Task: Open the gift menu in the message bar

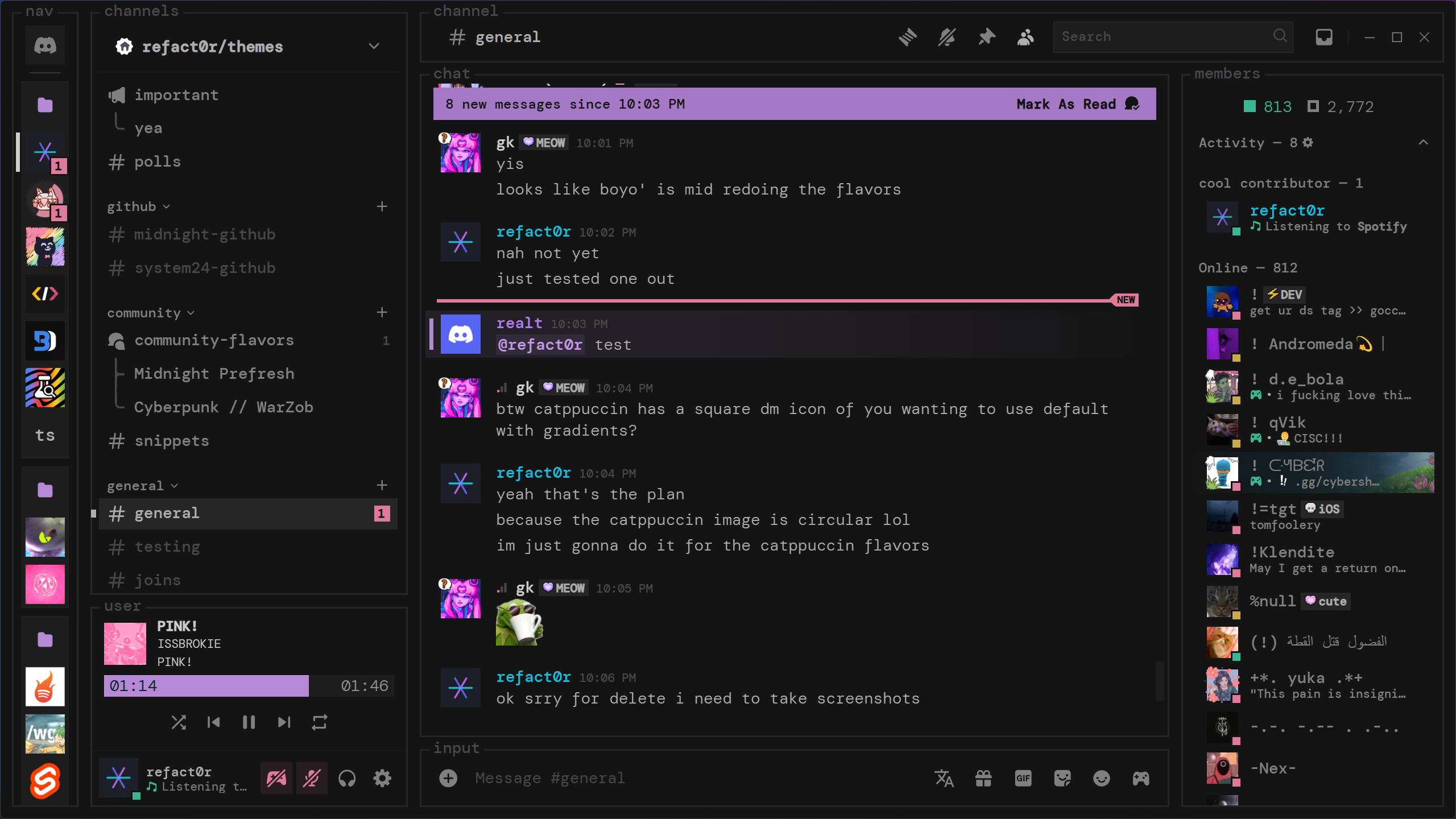Action: [x=984, y=778]
